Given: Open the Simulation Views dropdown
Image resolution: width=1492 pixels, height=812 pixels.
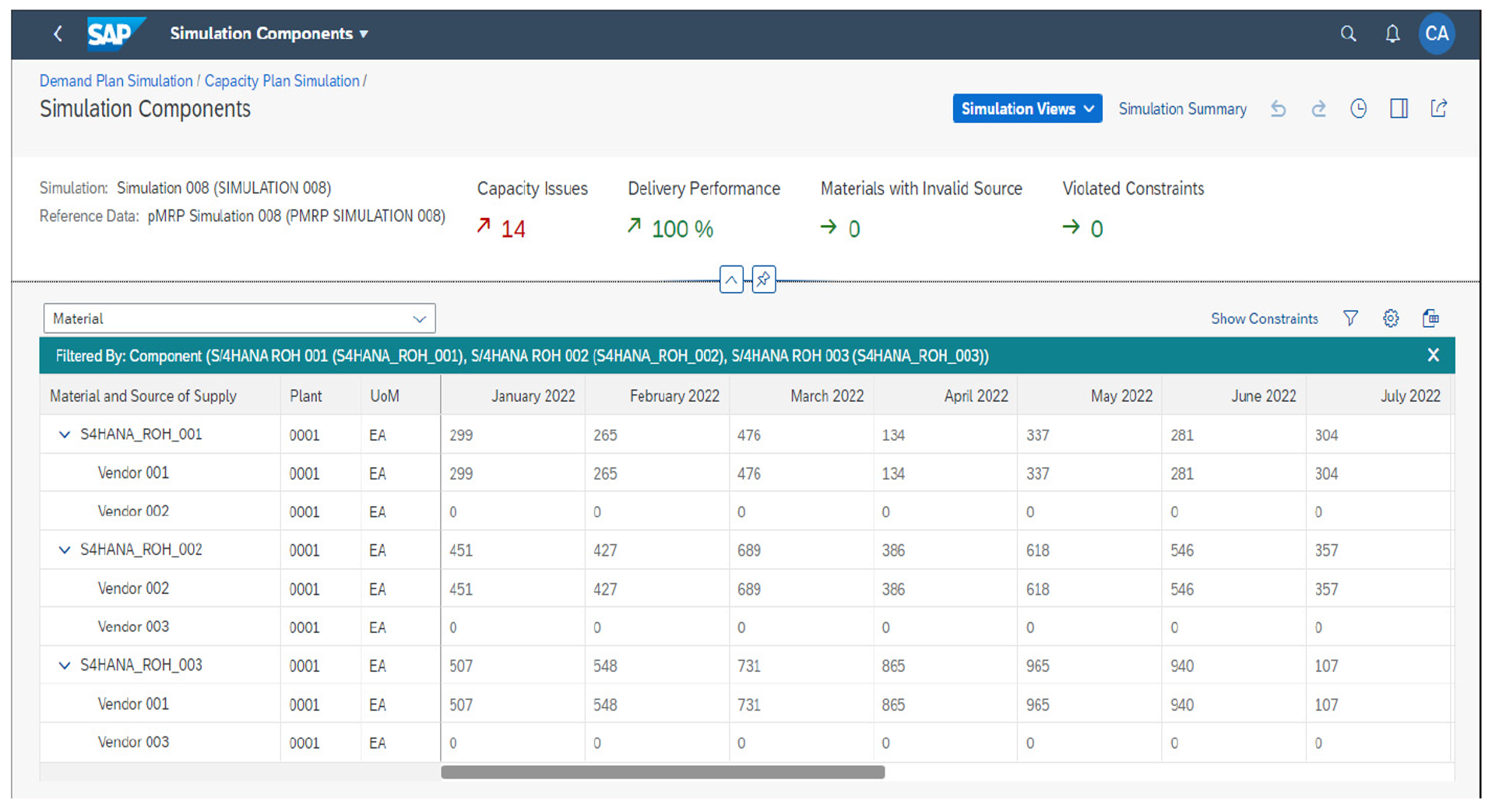Looking at the screenshot, I should coord(1026,108).
